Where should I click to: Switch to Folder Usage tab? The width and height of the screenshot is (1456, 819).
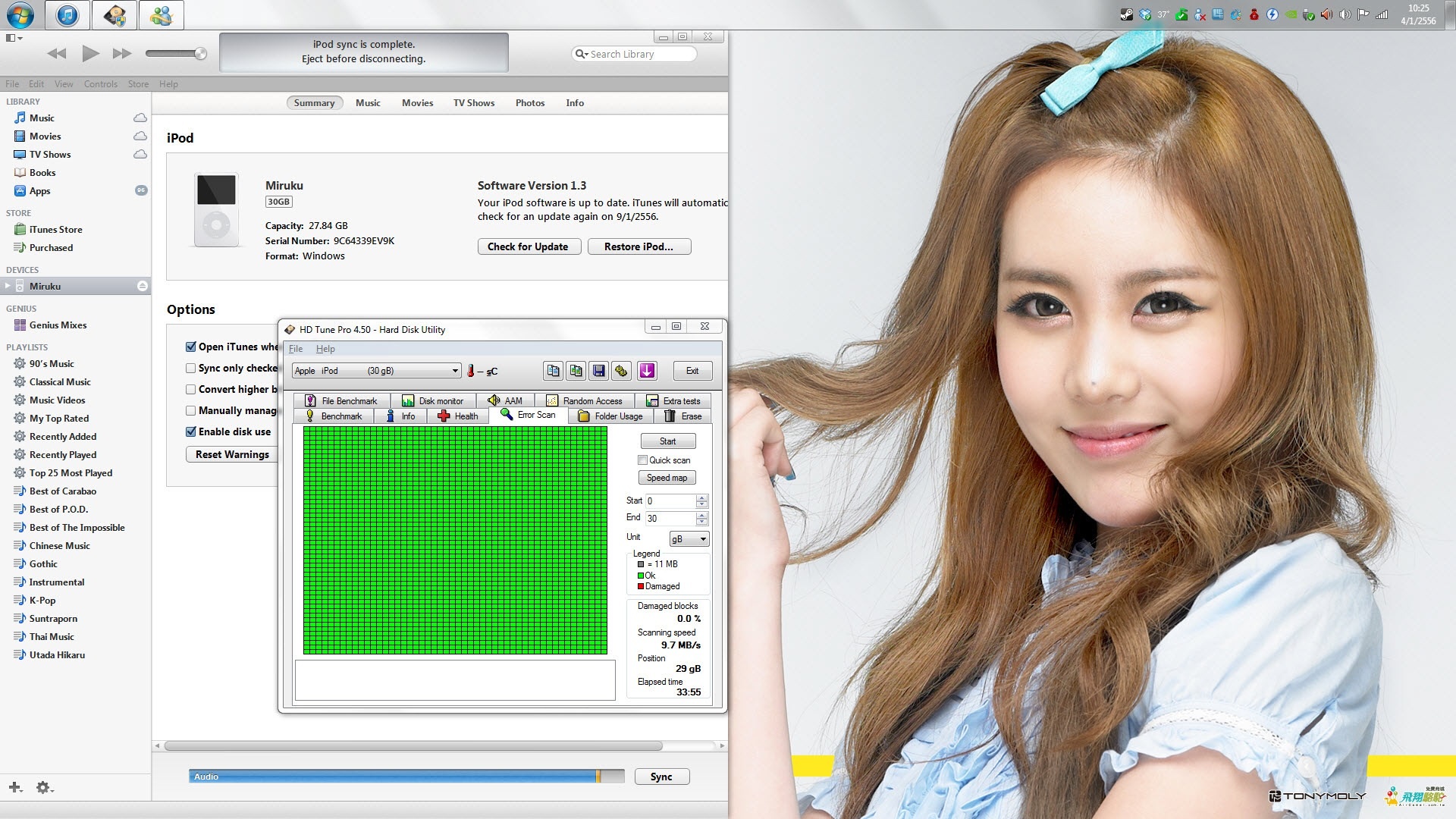coord(610,416)
